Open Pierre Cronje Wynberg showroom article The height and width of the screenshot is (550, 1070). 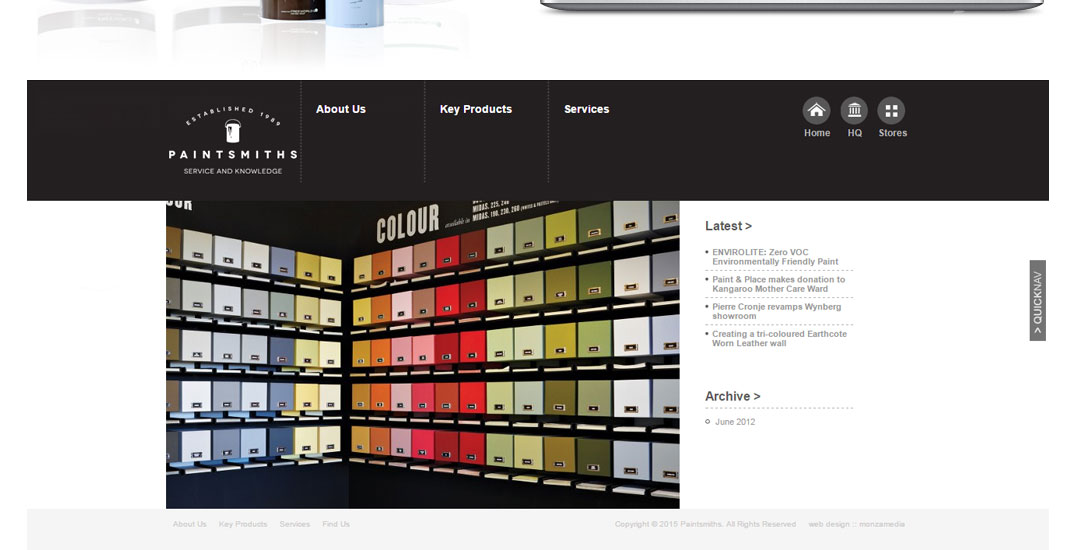[x=776, y=311]
